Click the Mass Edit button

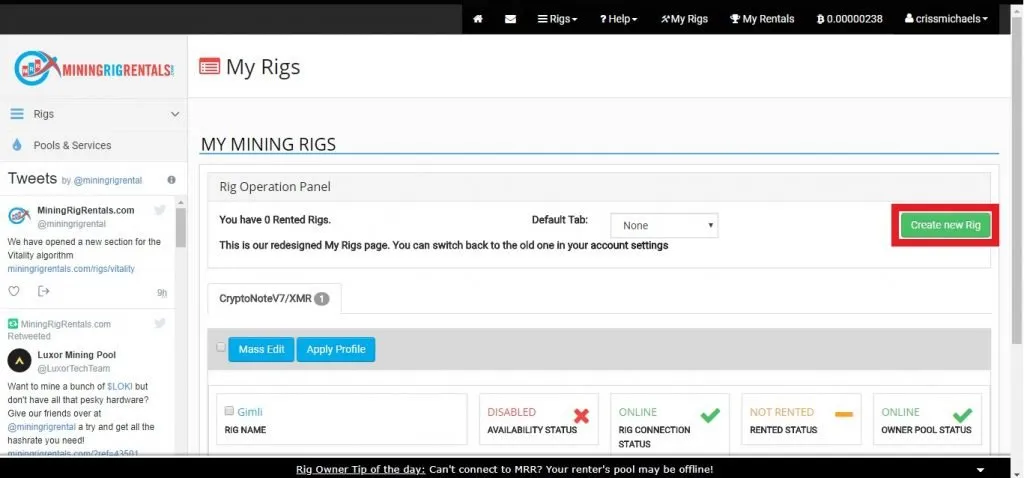[x=261, y=349]
